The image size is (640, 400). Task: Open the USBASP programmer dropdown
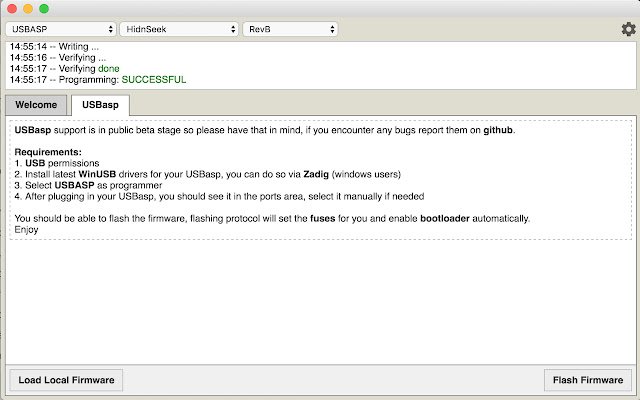pyautogui.click(x=61, y=29)
